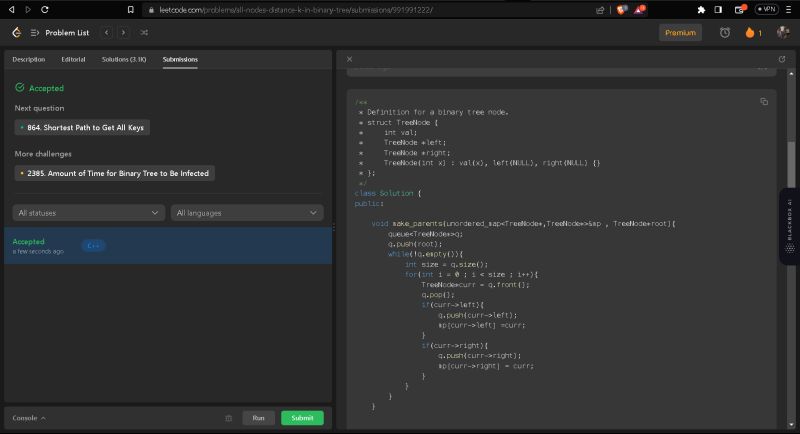Open the Problem List panel
800x434 pixels.
click(60, 33)
